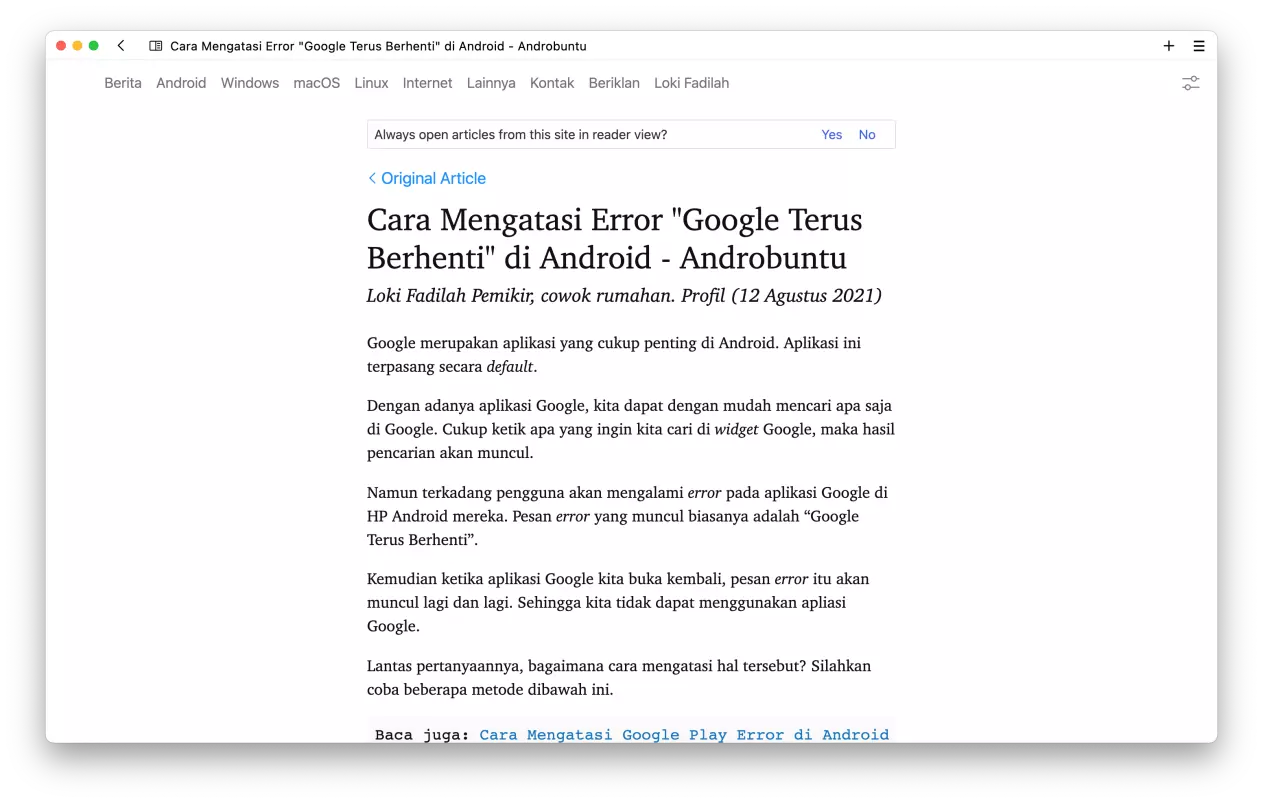Return to the Original Article

coord(433,177)
